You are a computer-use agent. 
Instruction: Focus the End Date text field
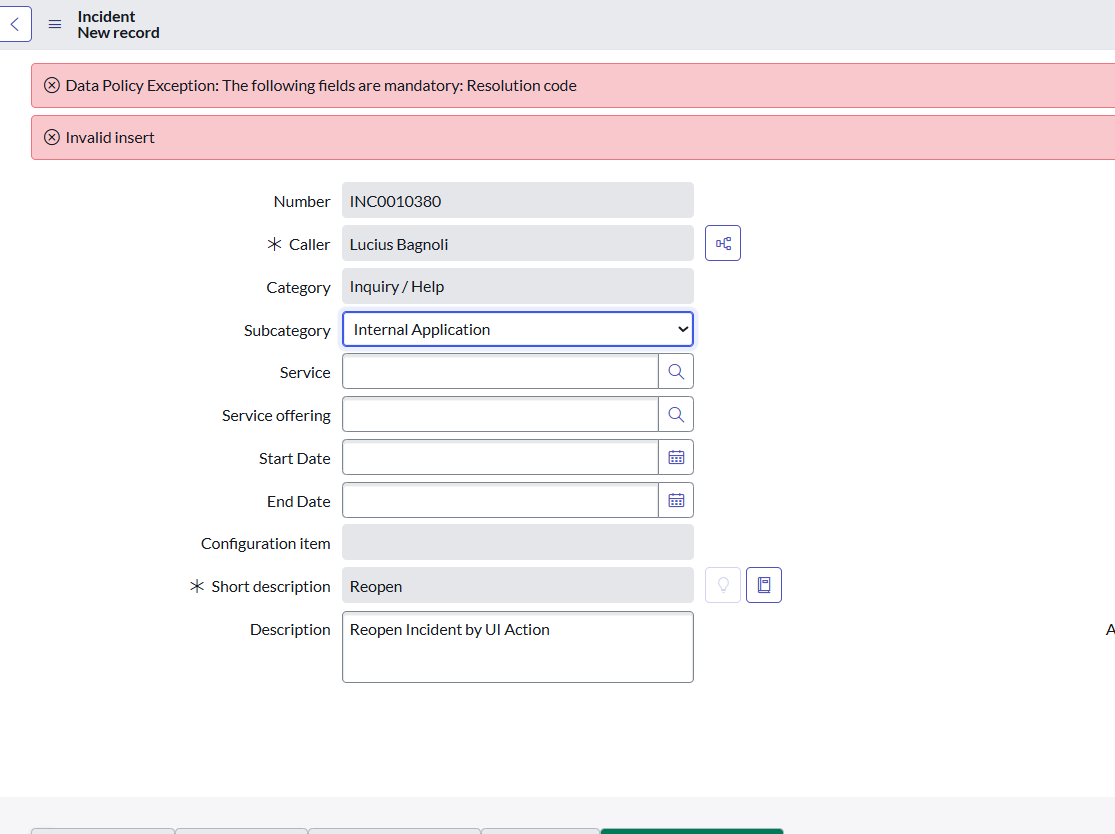pyautogui.click(x=500, y=500)
